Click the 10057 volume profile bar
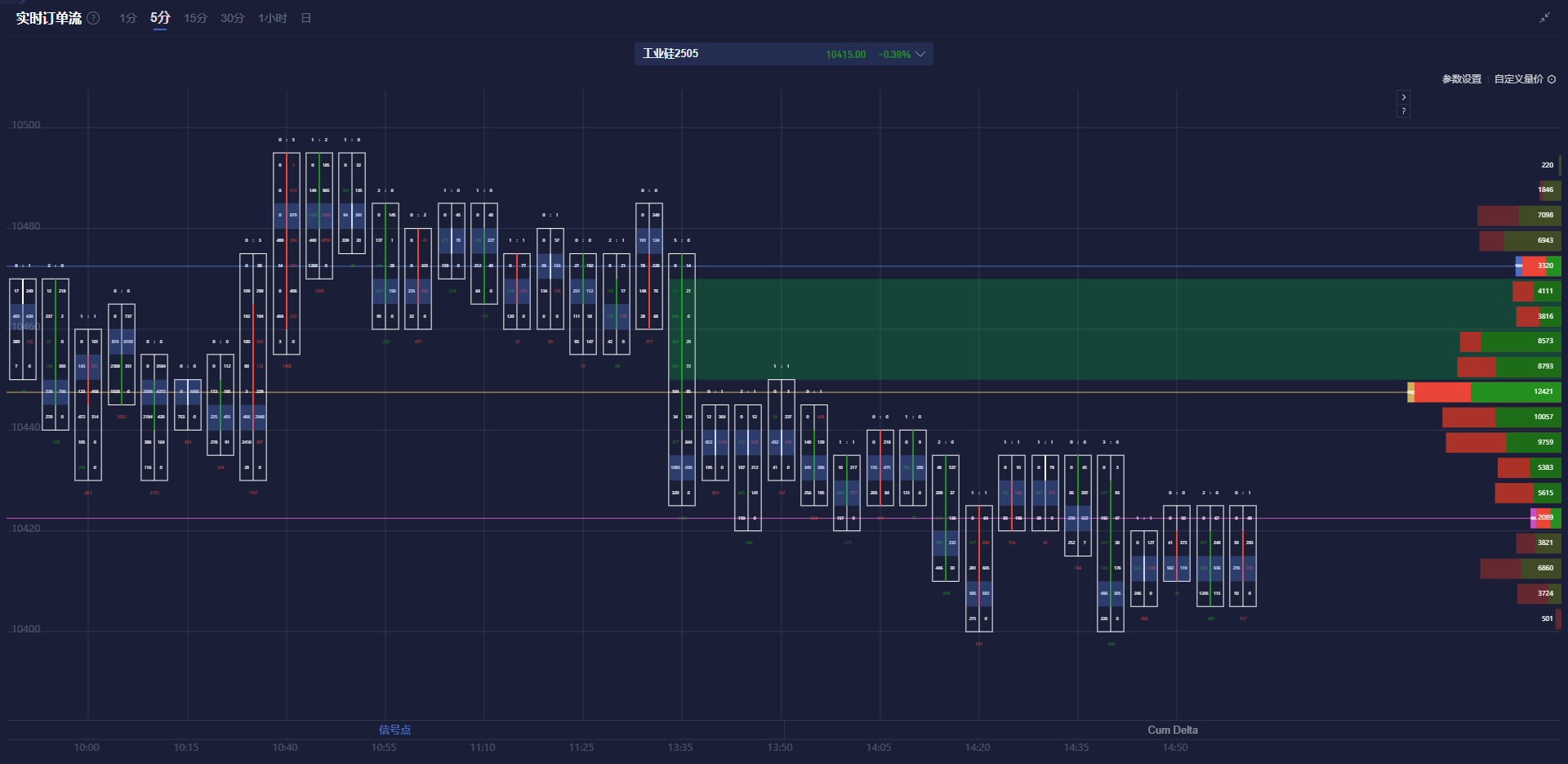Image resolution: width=1568 pixels, height=764 pixels. pyautogui.click(x=1501, y=418)
